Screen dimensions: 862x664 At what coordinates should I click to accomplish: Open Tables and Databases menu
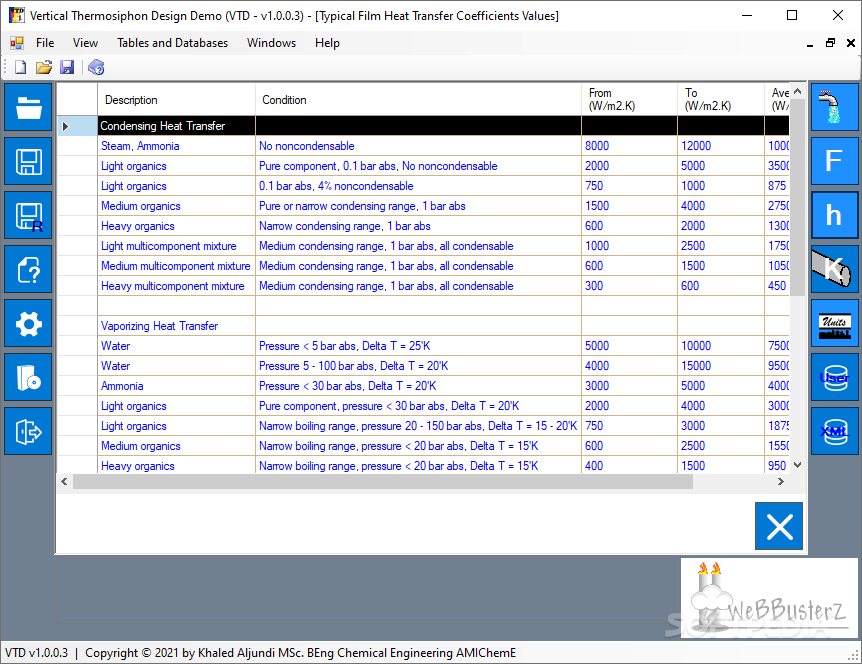tap(173, 43)
